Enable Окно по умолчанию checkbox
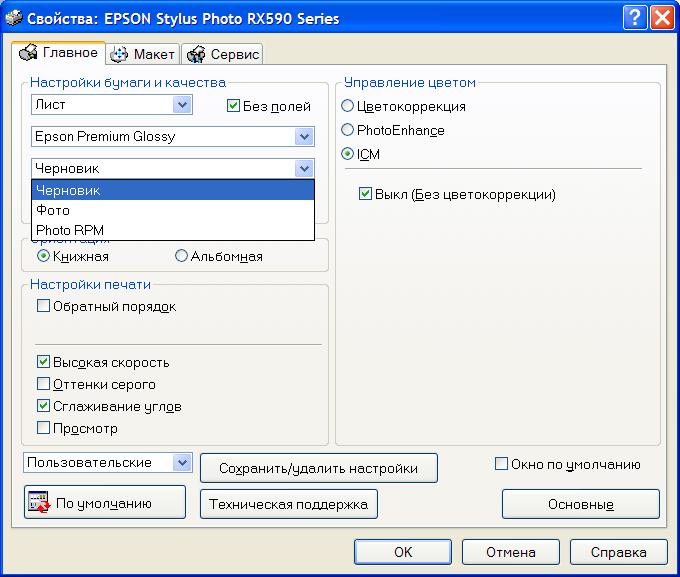The width and height of the screenshot is (680, 577). pos(501,463)
